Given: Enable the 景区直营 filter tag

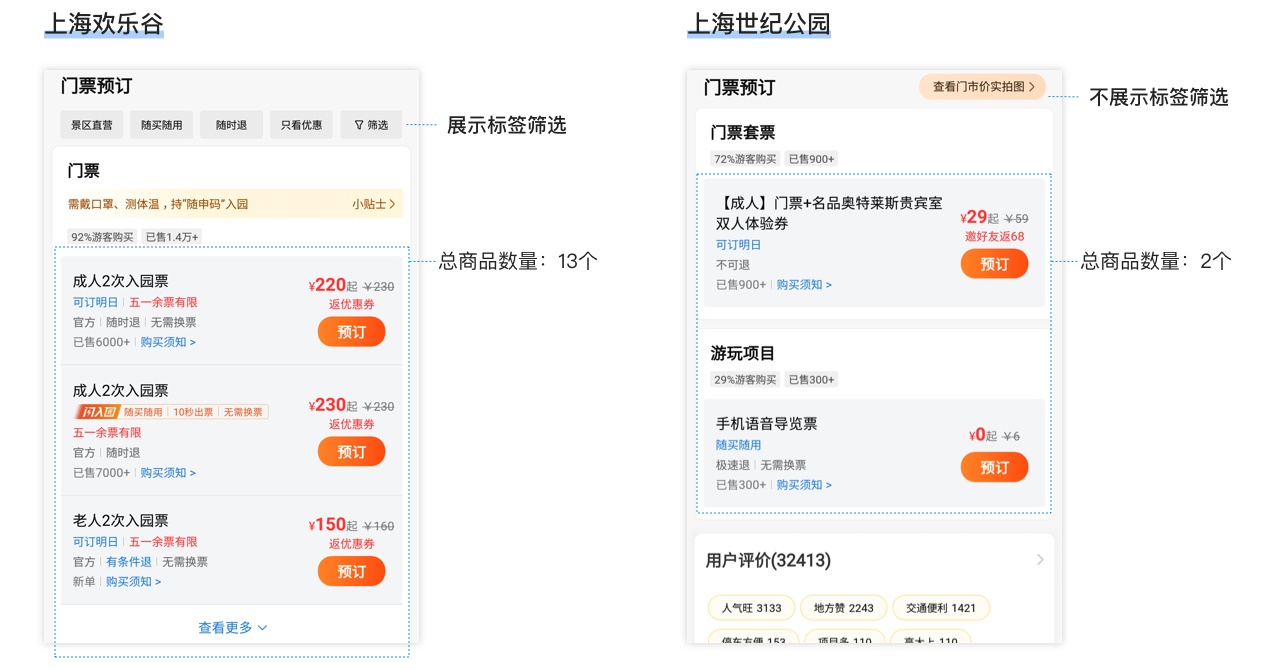Looking at the screenshot, I should click(x=91, y=124).
